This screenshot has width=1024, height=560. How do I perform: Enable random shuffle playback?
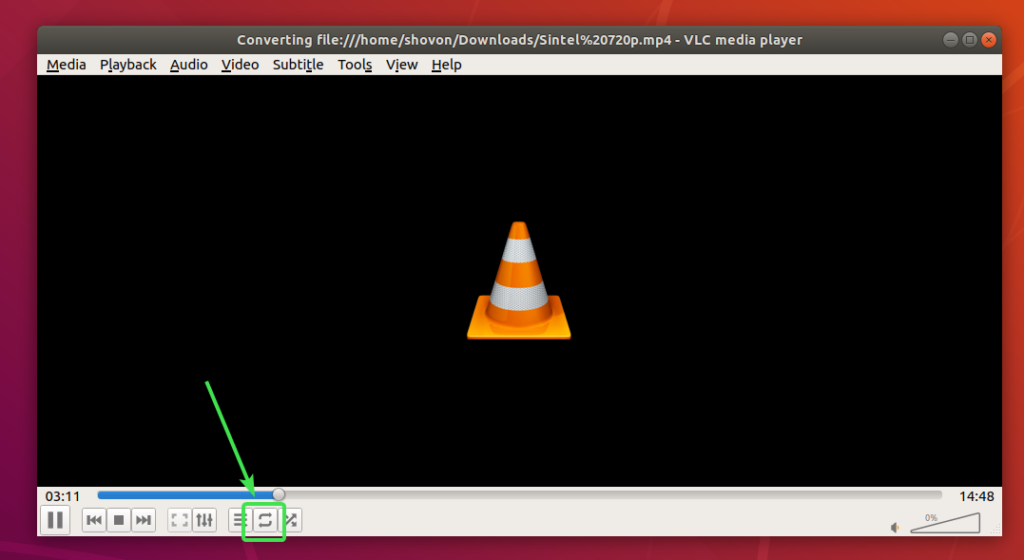290,520
